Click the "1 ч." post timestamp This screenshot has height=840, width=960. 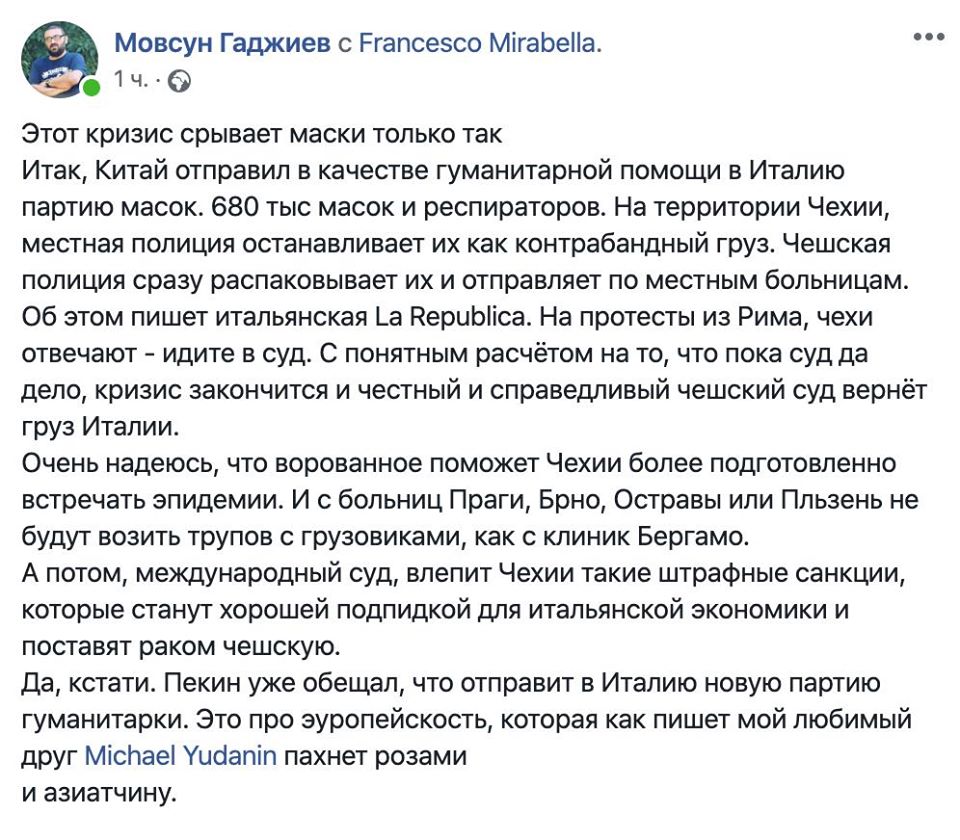[x=131, y=80]
